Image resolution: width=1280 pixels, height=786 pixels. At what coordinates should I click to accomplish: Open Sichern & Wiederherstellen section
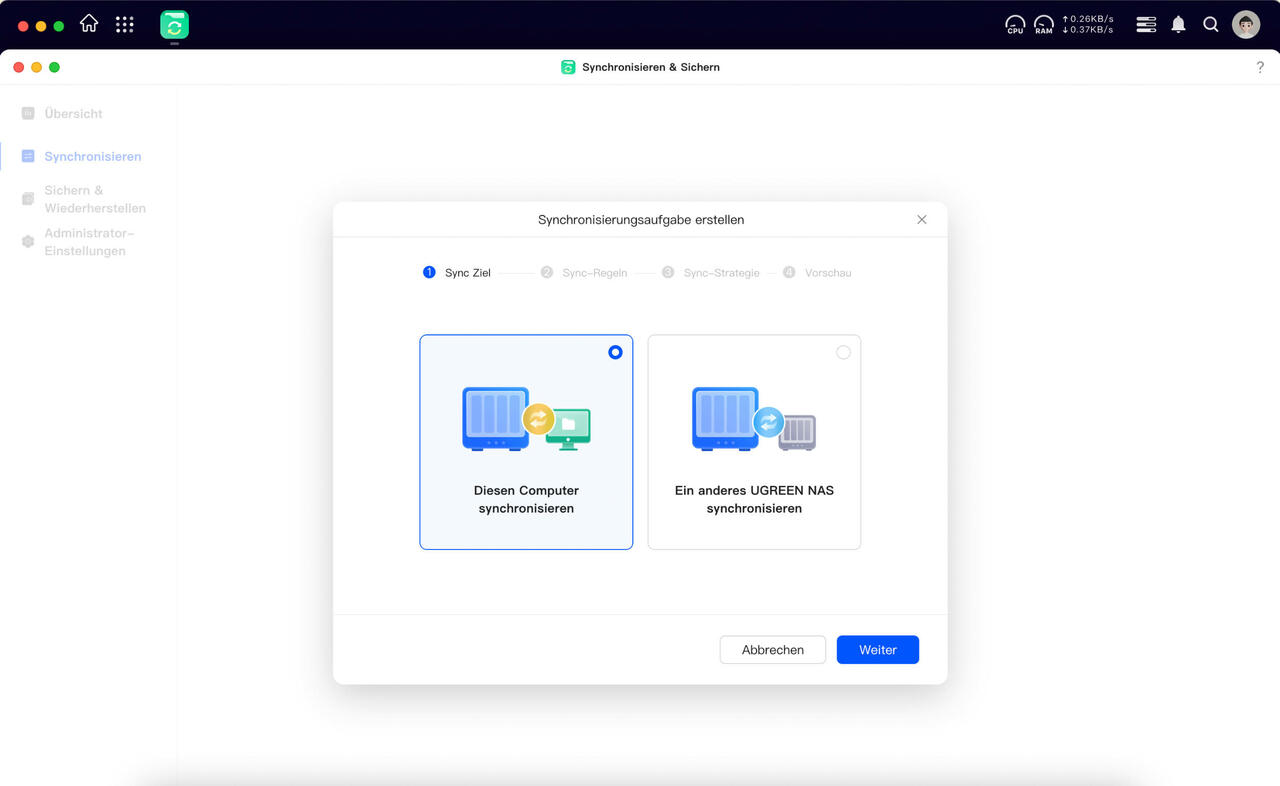pos(95,199)
